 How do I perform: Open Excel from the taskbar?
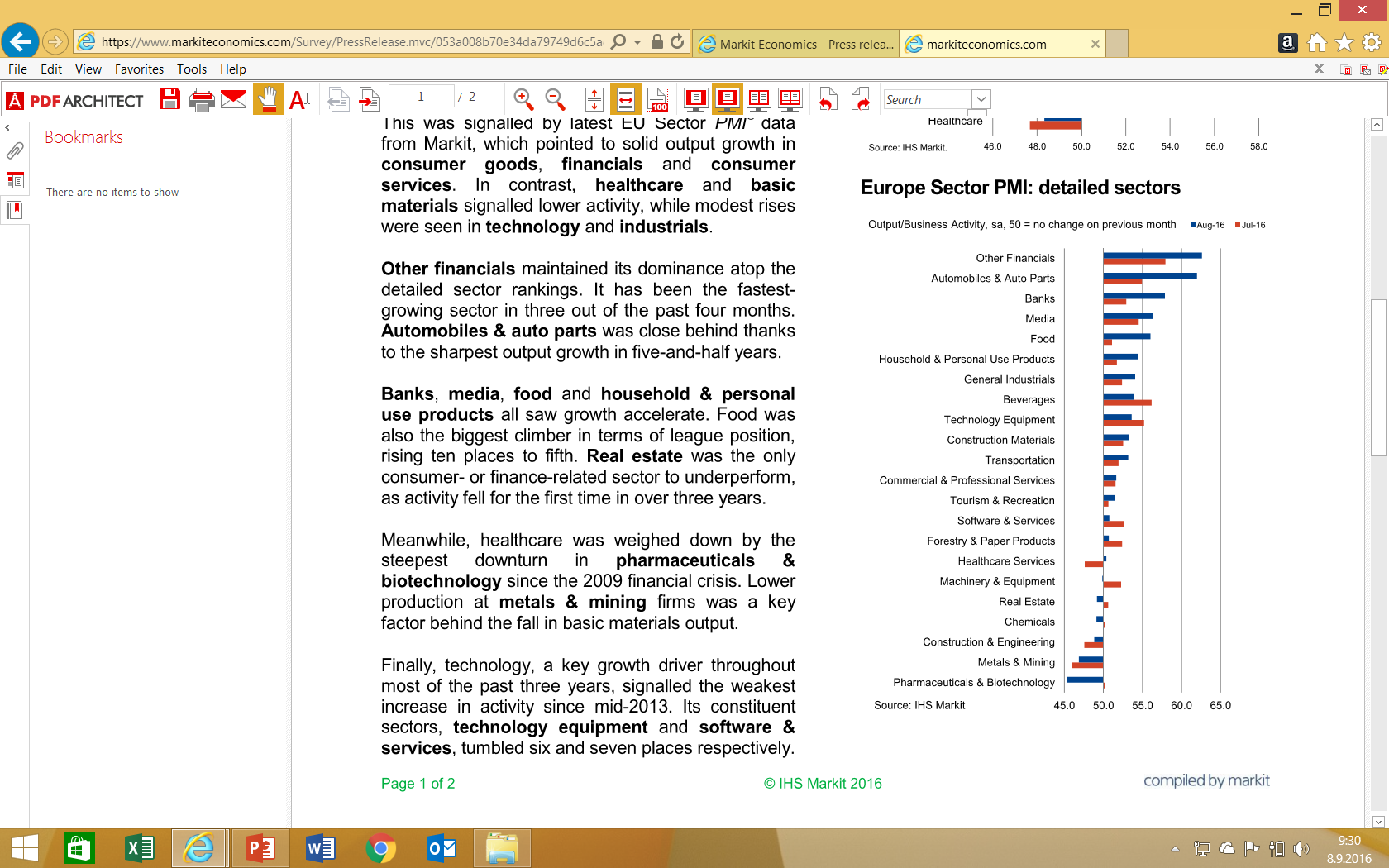pos(140,848)
